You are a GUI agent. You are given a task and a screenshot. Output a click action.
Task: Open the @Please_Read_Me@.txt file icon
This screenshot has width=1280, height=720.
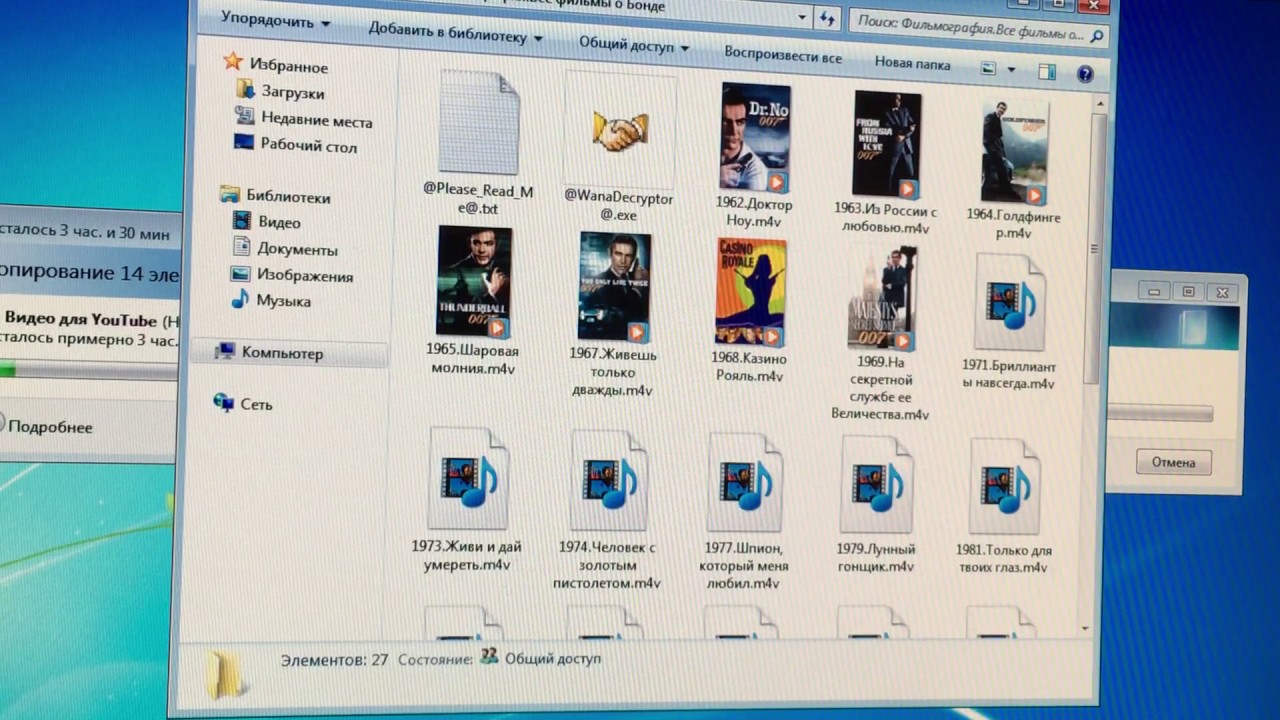pos(478,123)
